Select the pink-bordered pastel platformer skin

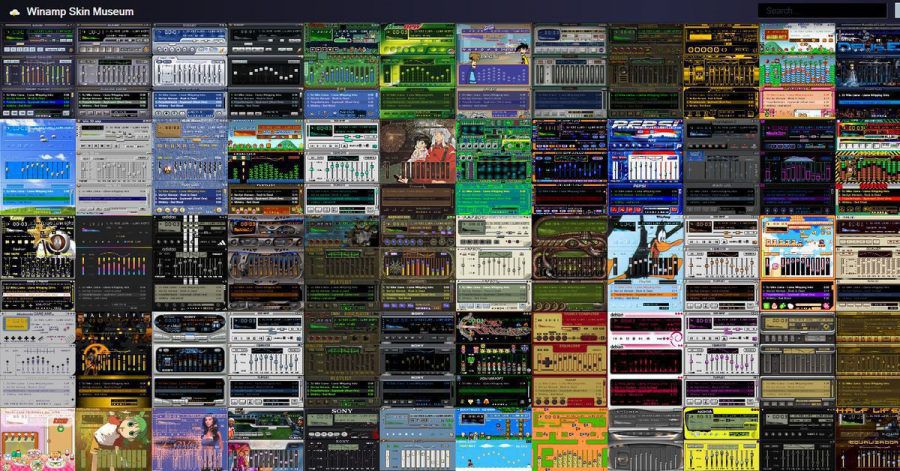tap(797, 263)
